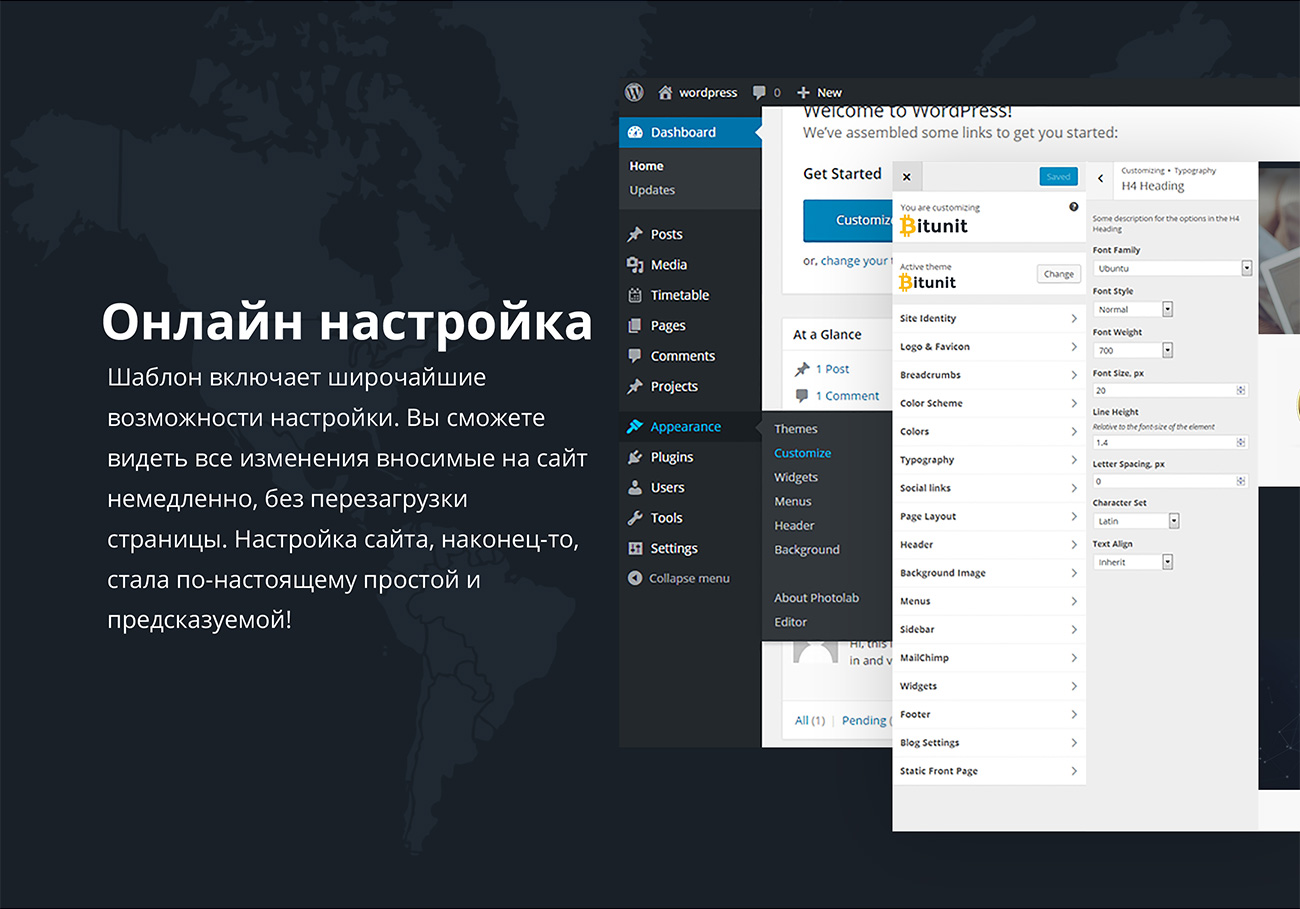Click the Appearance paintbrush icon
Viewport: 1300px width, 909px height.
click(x=634, y=427)
